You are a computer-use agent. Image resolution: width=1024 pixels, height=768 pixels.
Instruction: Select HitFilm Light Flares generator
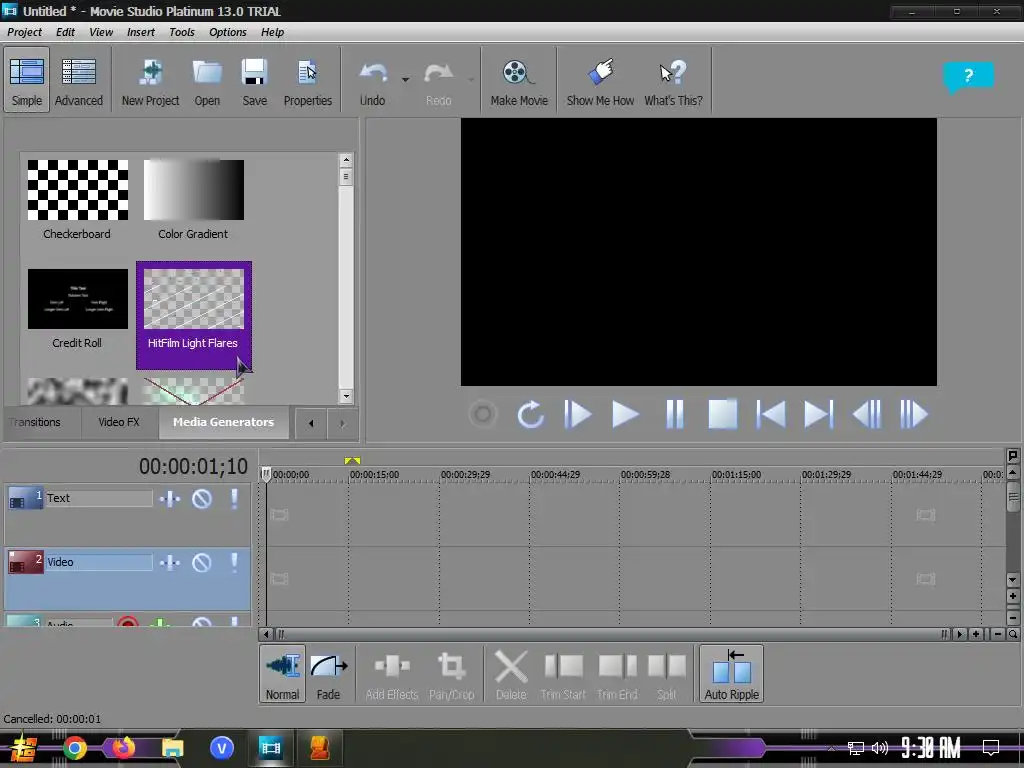193,315
